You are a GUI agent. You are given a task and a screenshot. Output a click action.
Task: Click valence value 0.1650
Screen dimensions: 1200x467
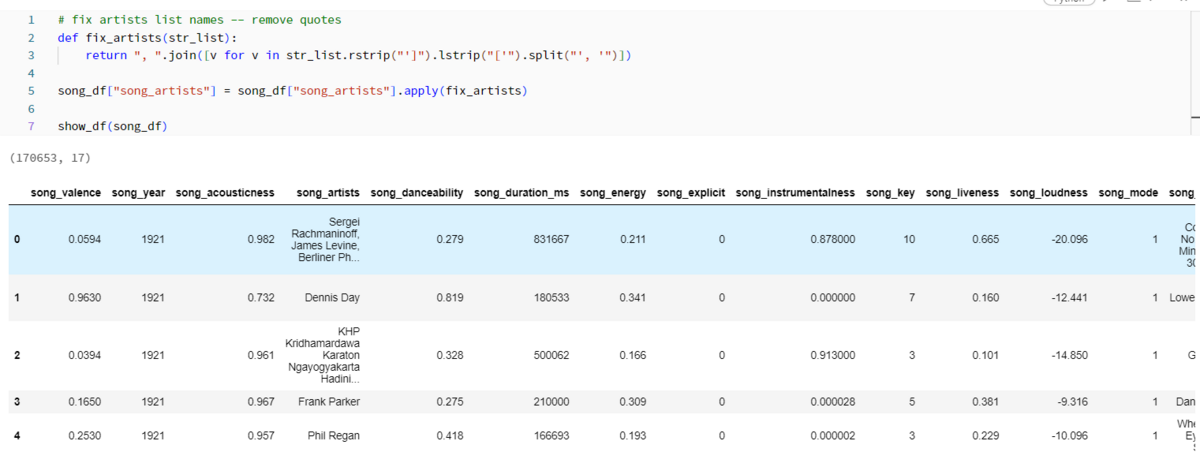tap(83, 402)
